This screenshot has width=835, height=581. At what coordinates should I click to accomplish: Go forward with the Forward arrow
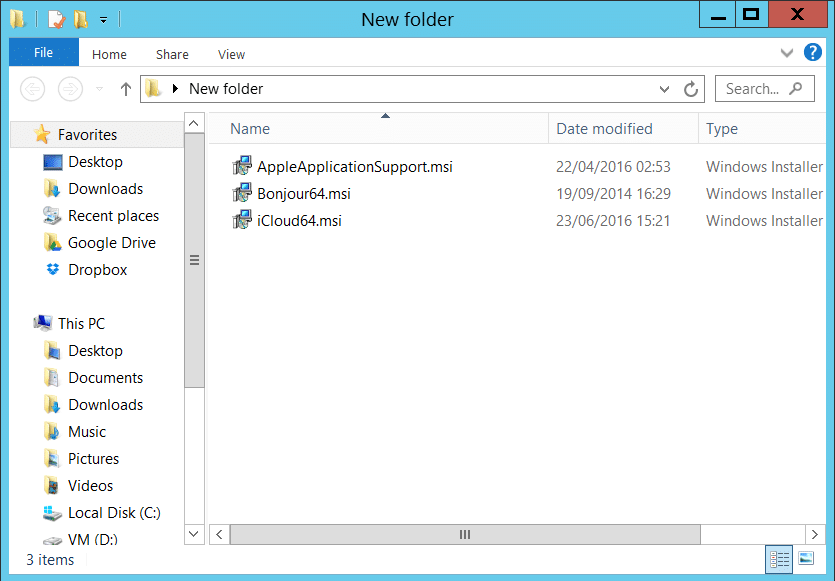(x=70, y=88)
